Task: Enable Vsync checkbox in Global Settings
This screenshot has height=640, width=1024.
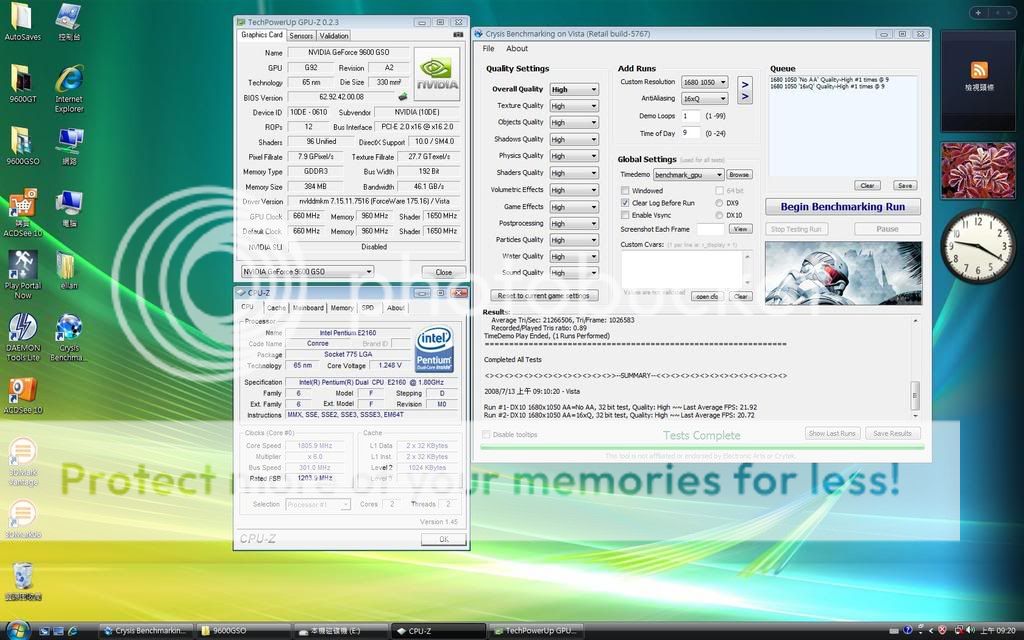Action: [626, 215]
